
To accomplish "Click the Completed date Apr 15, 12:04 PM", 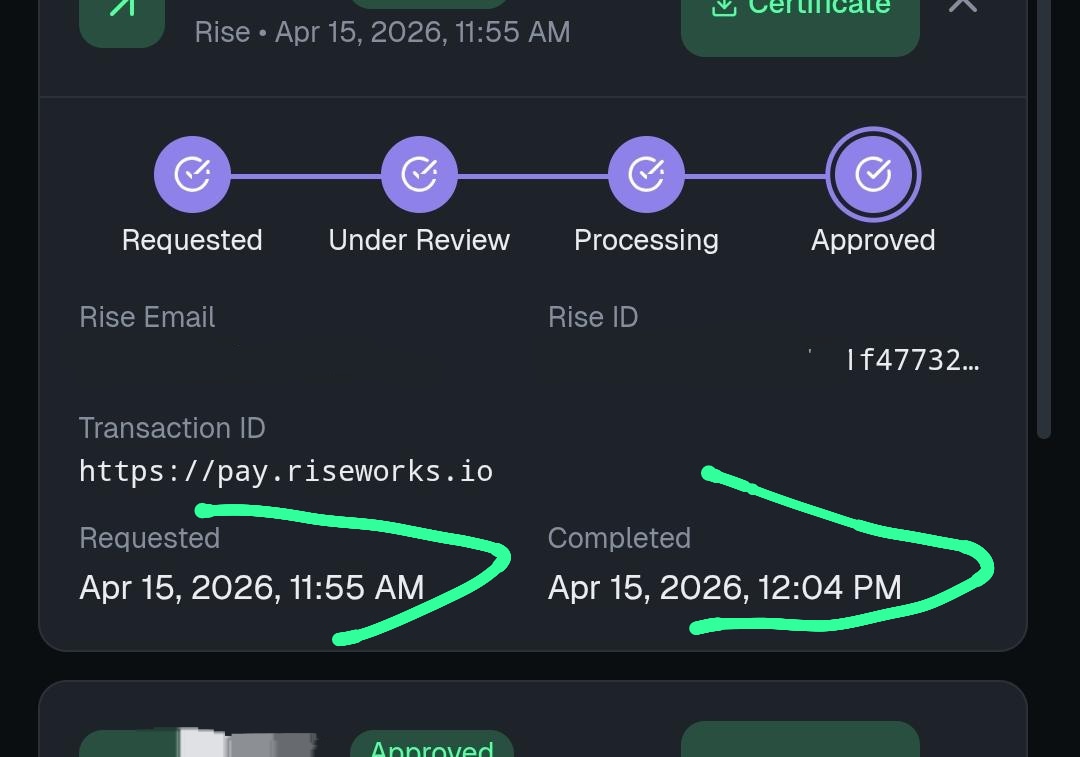I will (x=725, y=588).
